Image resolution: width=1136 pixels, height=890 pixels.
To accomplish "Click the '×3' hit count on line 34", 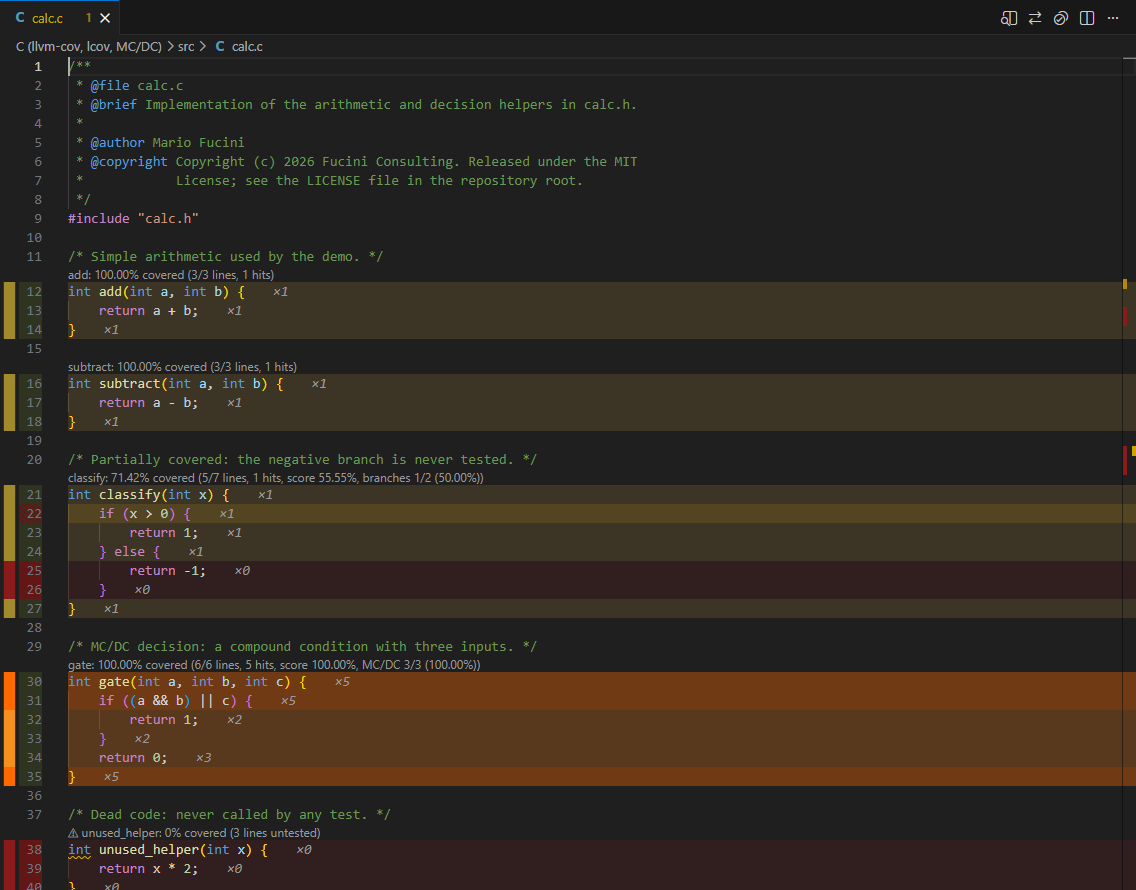I will tap(204, 757).
